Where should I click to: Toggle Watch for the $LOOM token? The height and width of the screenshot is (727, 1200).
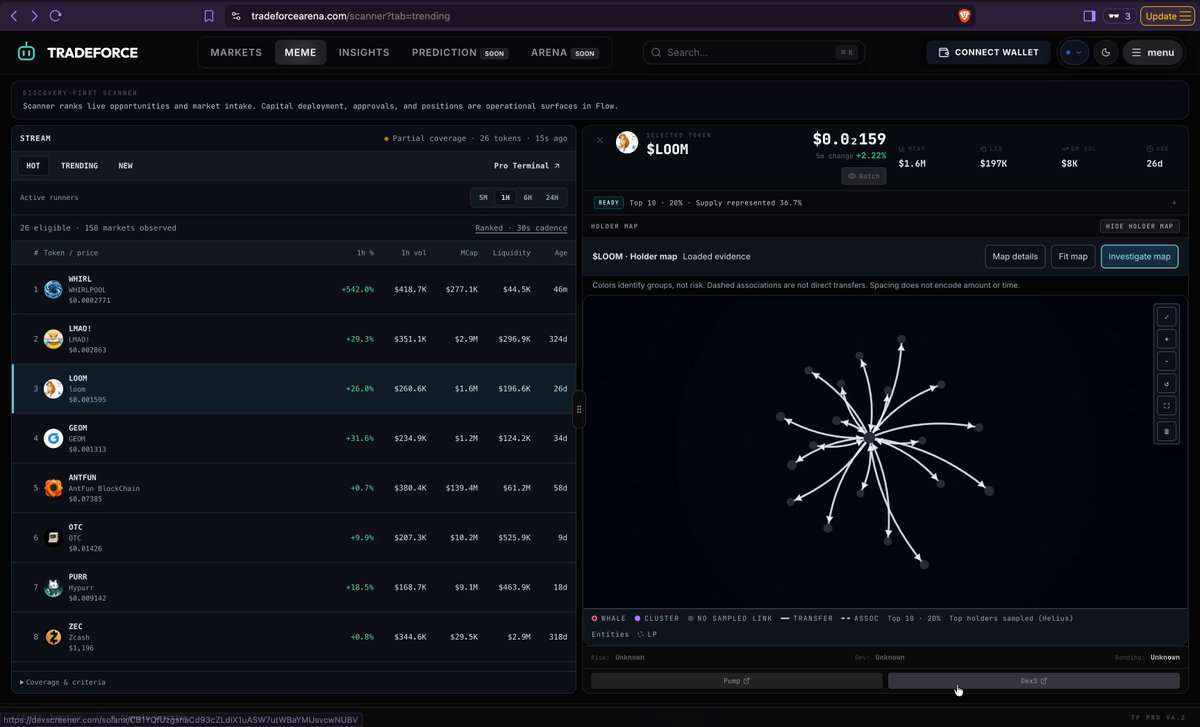(x=864, y=176)
